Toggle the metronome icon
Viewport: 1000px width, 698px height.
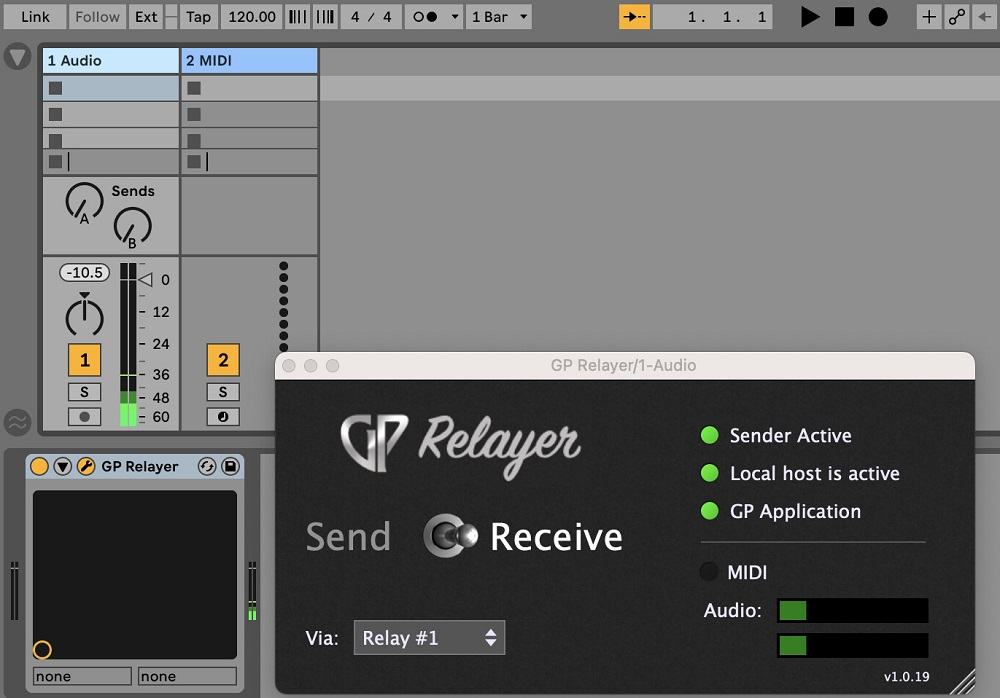coord(425,17)
